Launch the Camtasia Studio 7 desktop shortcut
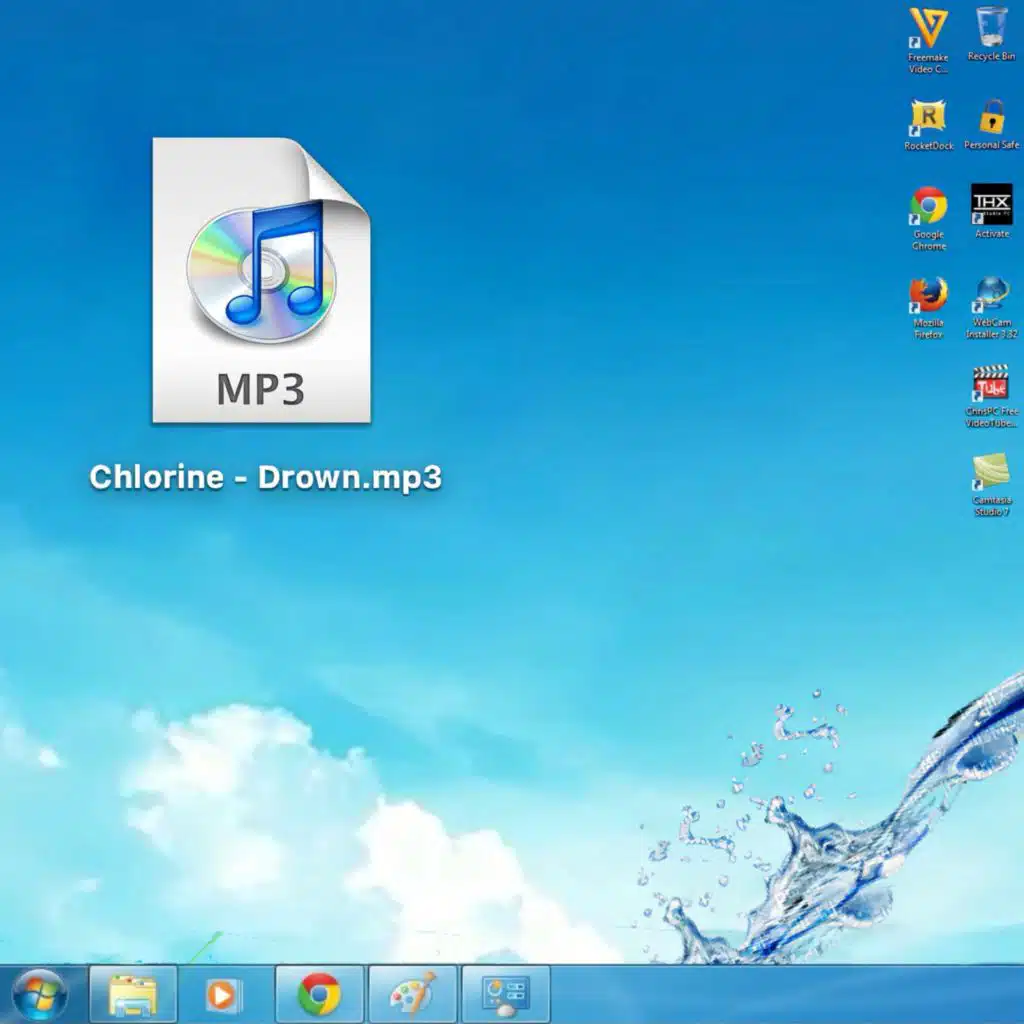Image resolution: width=1024 pixels, height=1024 pixels. coord(991,473)
